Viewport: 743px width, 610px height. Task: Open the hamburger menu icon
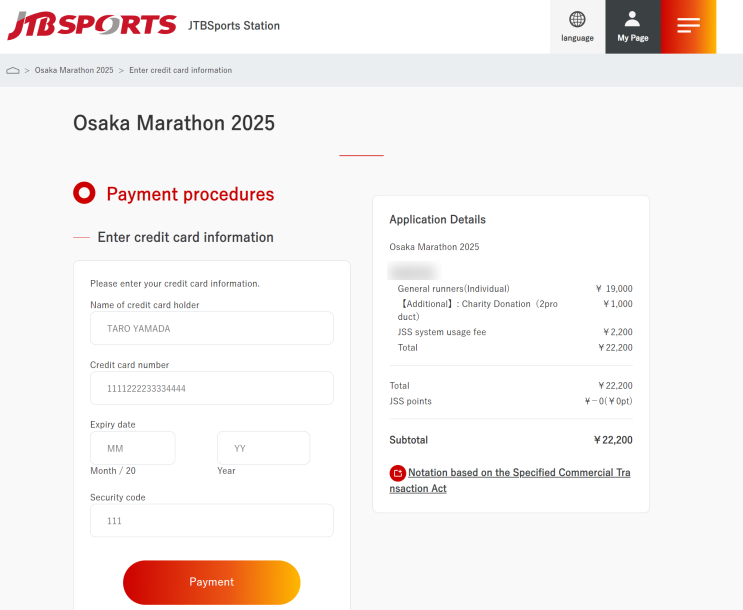pyautogui.click(x=688, y=26)
